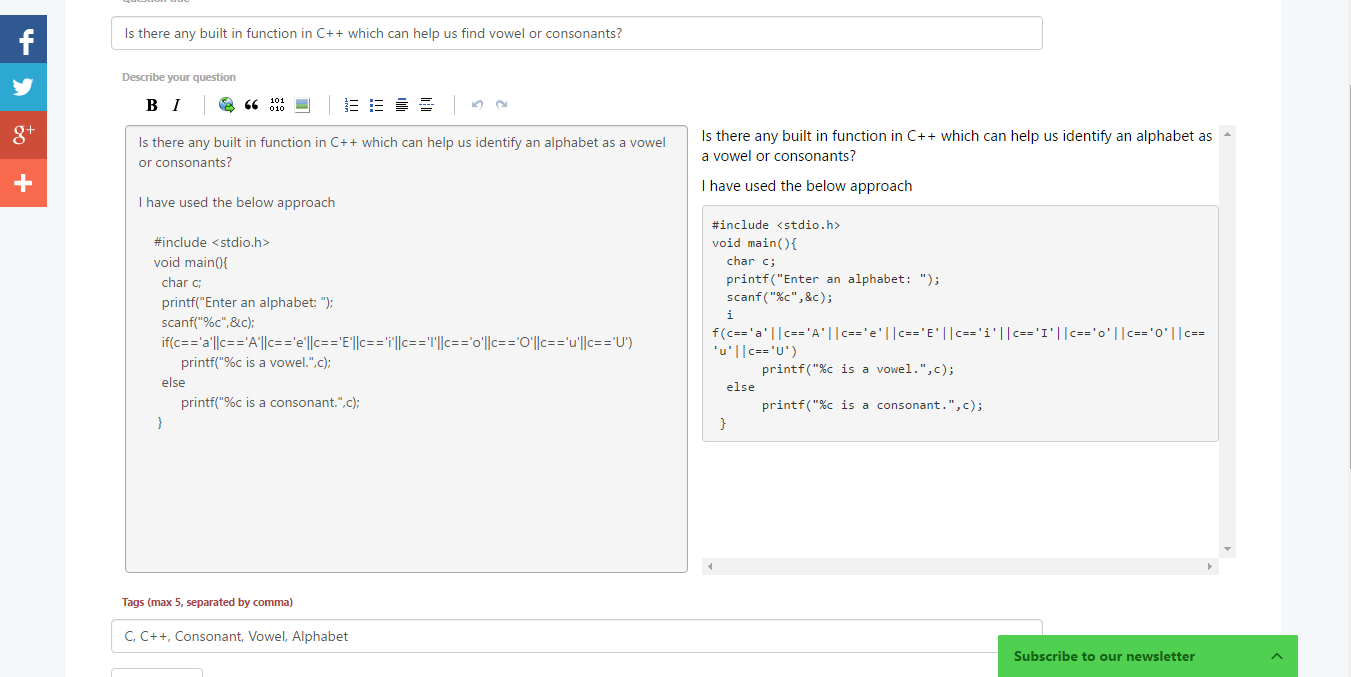
Task: Click the Subscribe to our newsletter label
Action: [1104, 656]
